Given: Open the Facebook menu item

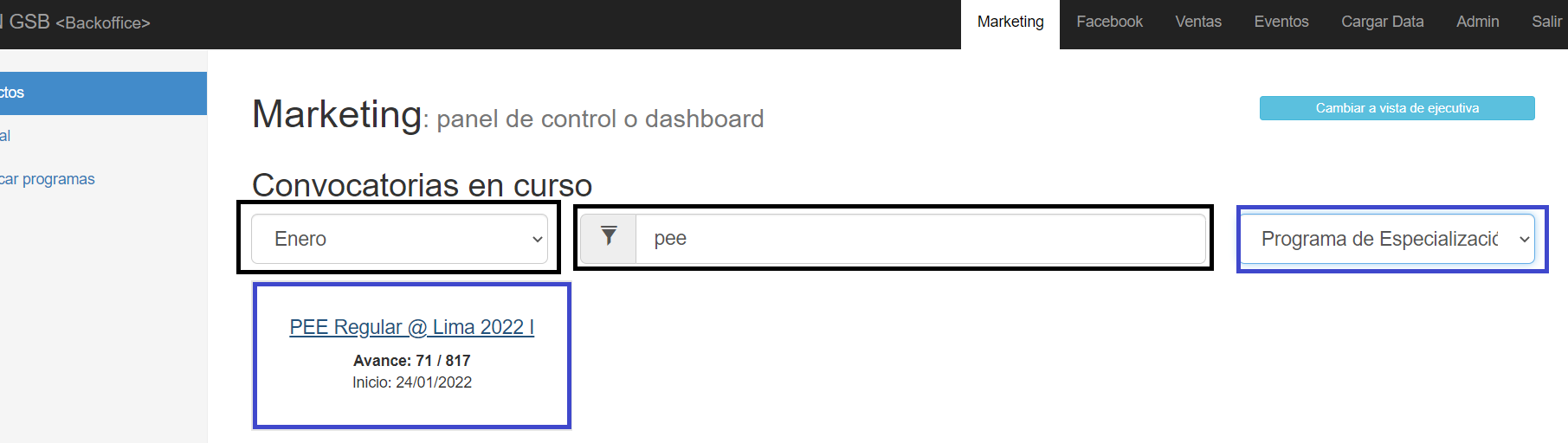Looking at the screenshot, I should [1109, 22].
